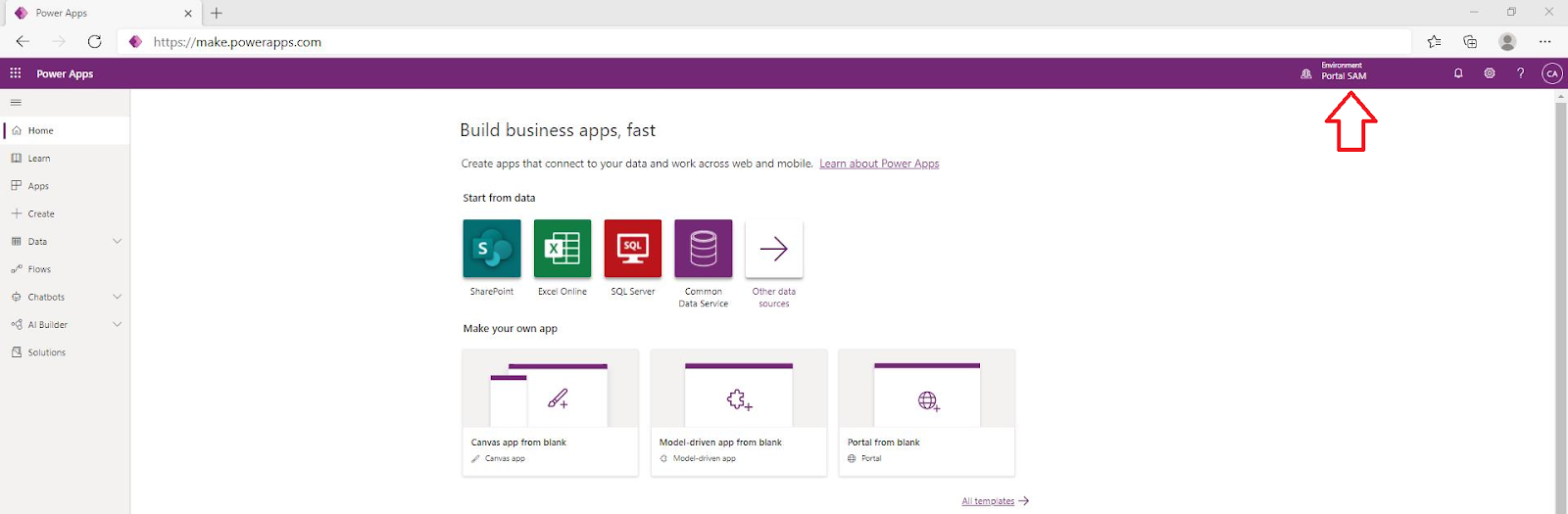1568x514 pixels.
Task: Click the Other data sources arrow tile
Action: [774, 249]
